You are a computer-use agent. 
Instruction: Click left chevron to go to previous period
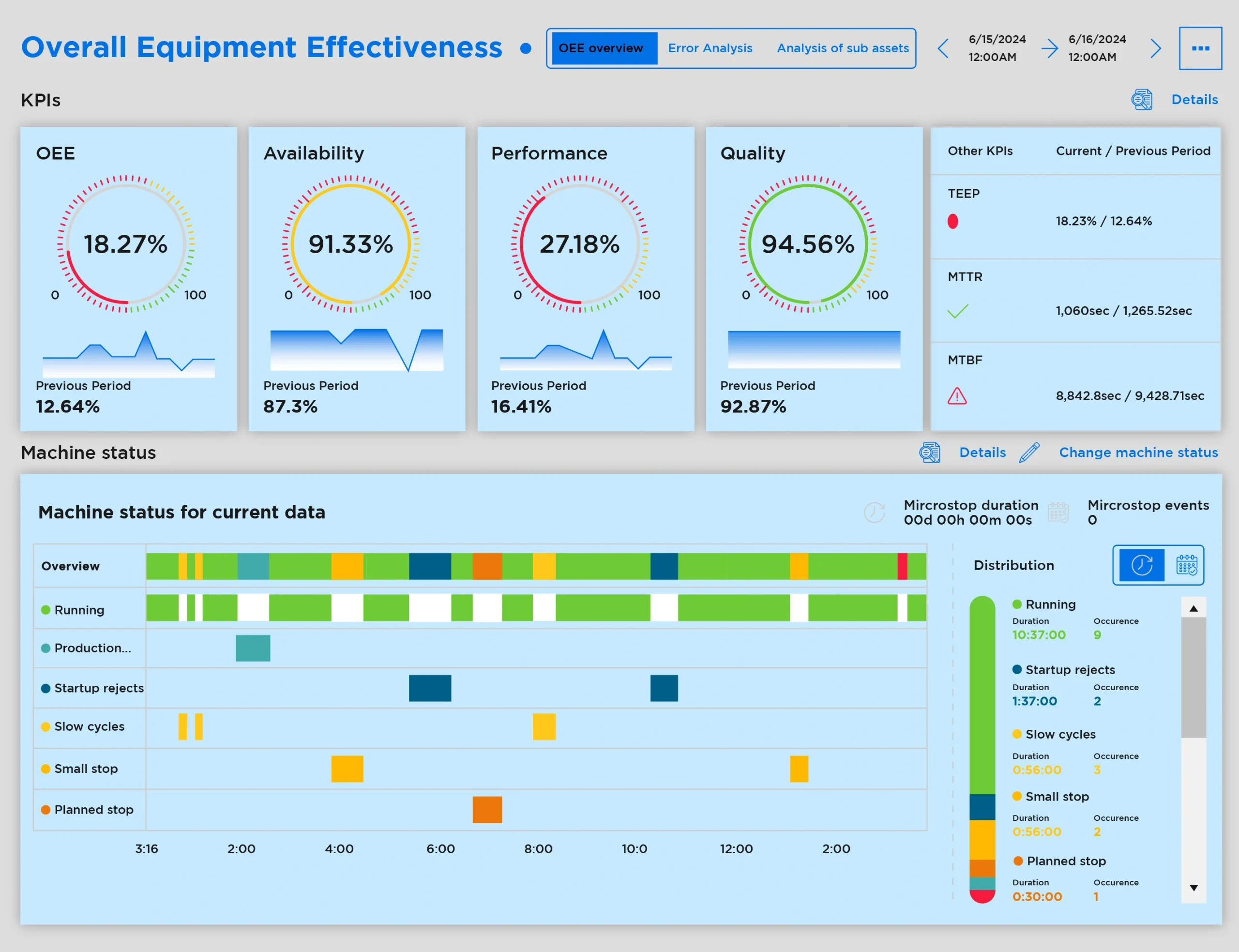tap(943, 49)
